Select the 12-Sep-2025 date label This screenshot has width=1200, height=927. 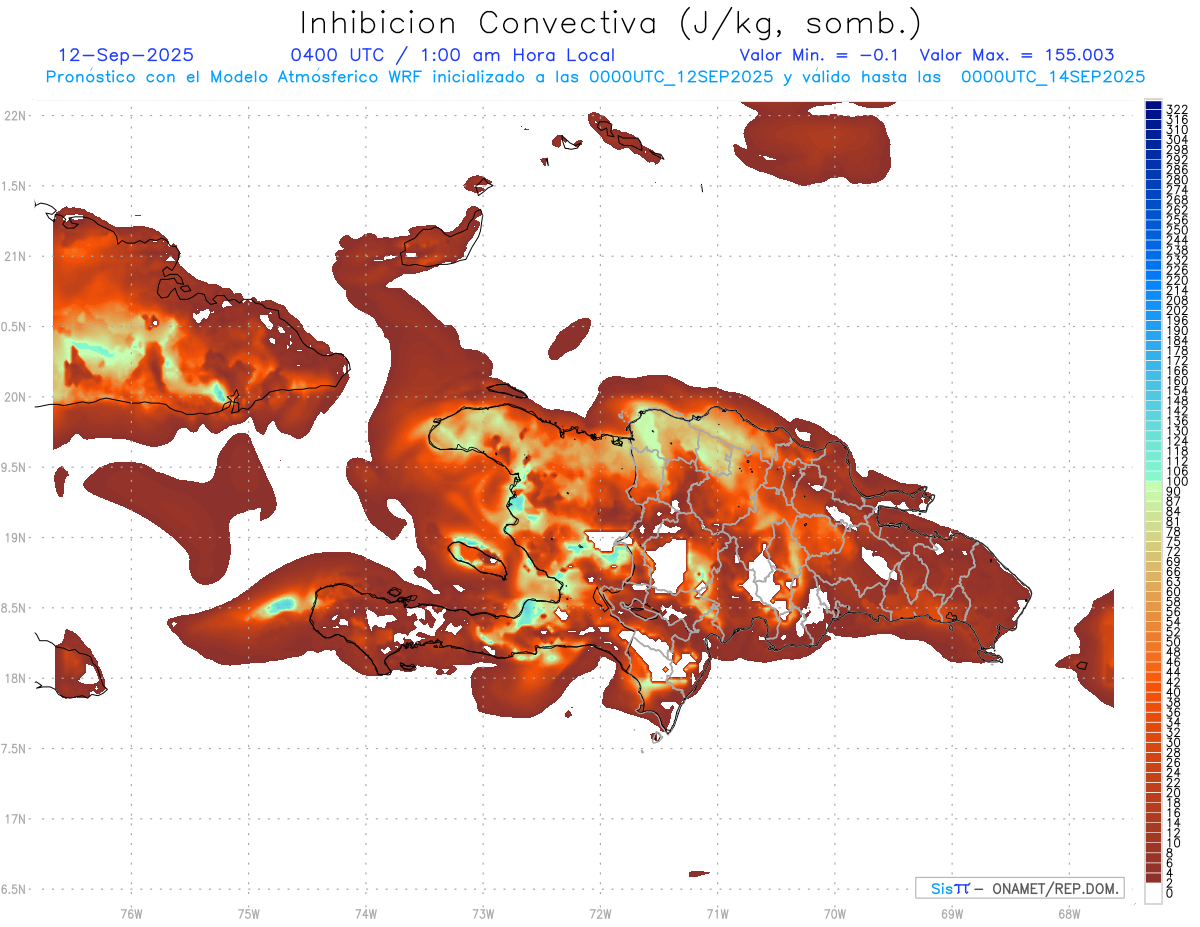[126, 55]
